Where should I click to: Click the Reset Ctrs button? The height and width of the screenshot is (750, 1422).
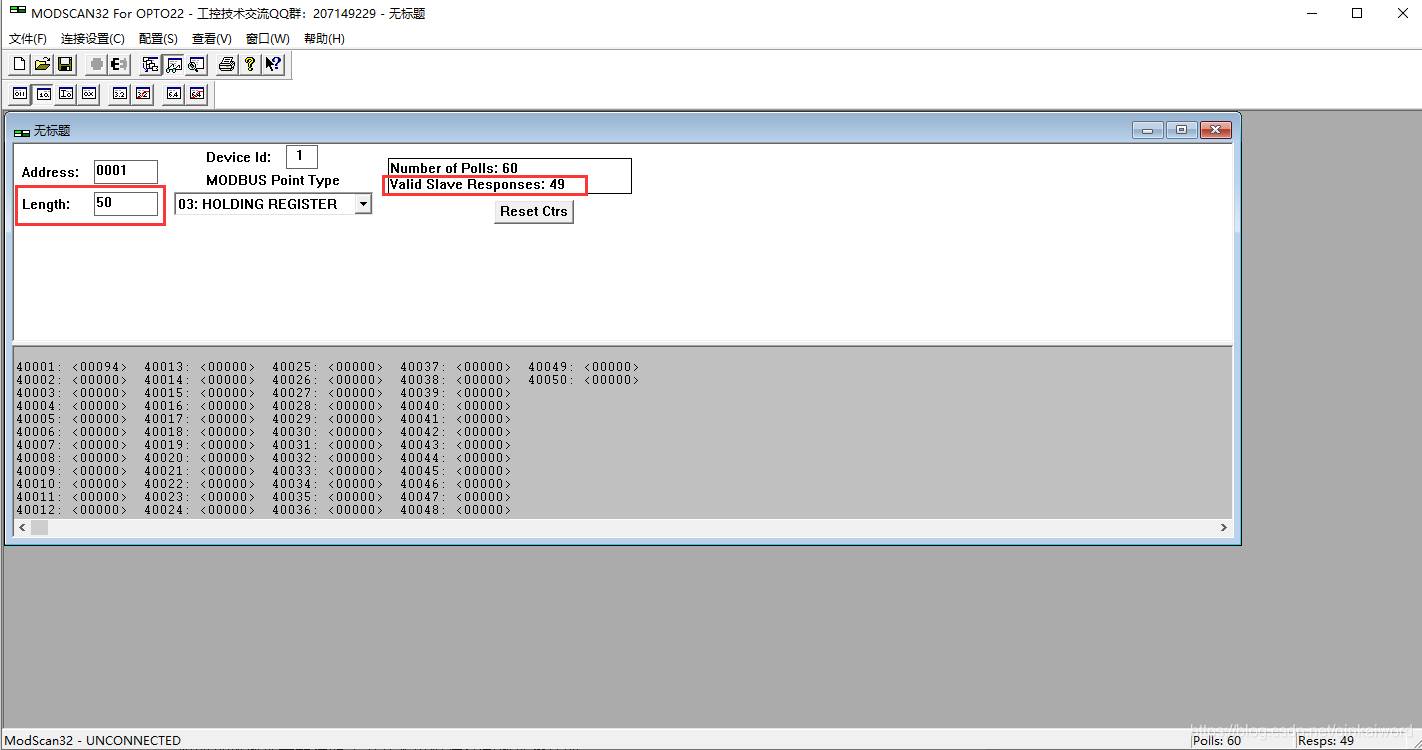(534, 211)
